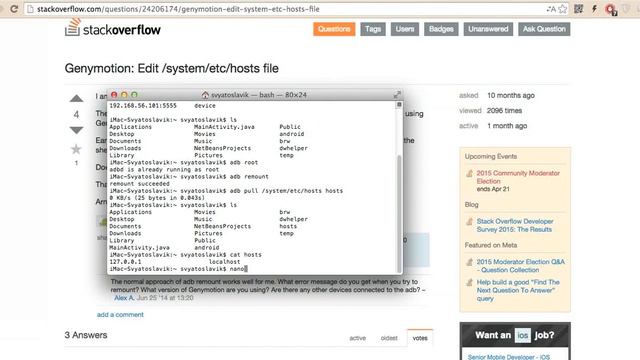Click the election icon beside Community Moderator Election
Image resolution: width=640 pixels, height=360 pixels.
pyautogui.click(x=470, y=173)
